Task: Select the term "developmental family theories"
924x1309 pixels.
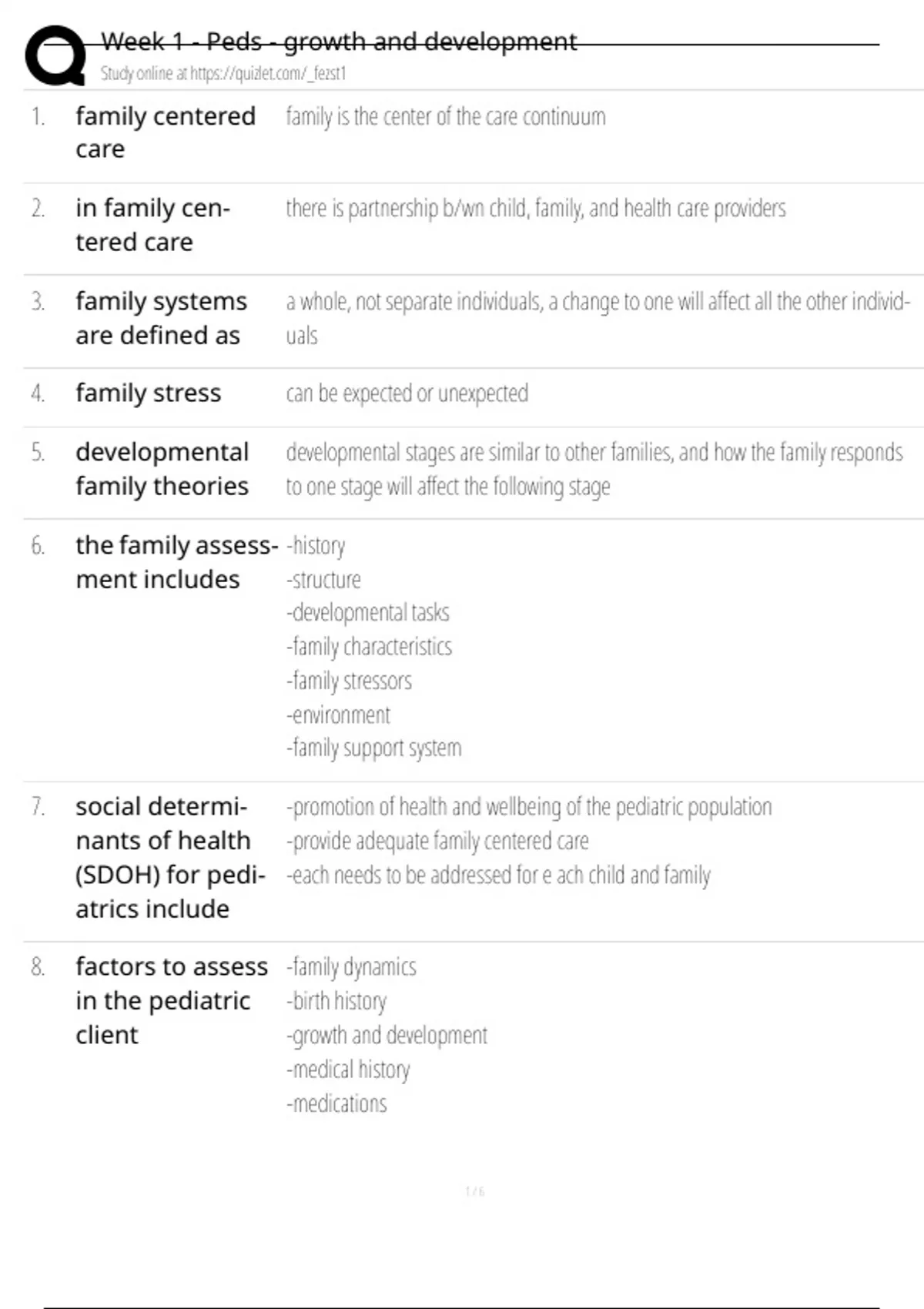Action: click(162, 469)
